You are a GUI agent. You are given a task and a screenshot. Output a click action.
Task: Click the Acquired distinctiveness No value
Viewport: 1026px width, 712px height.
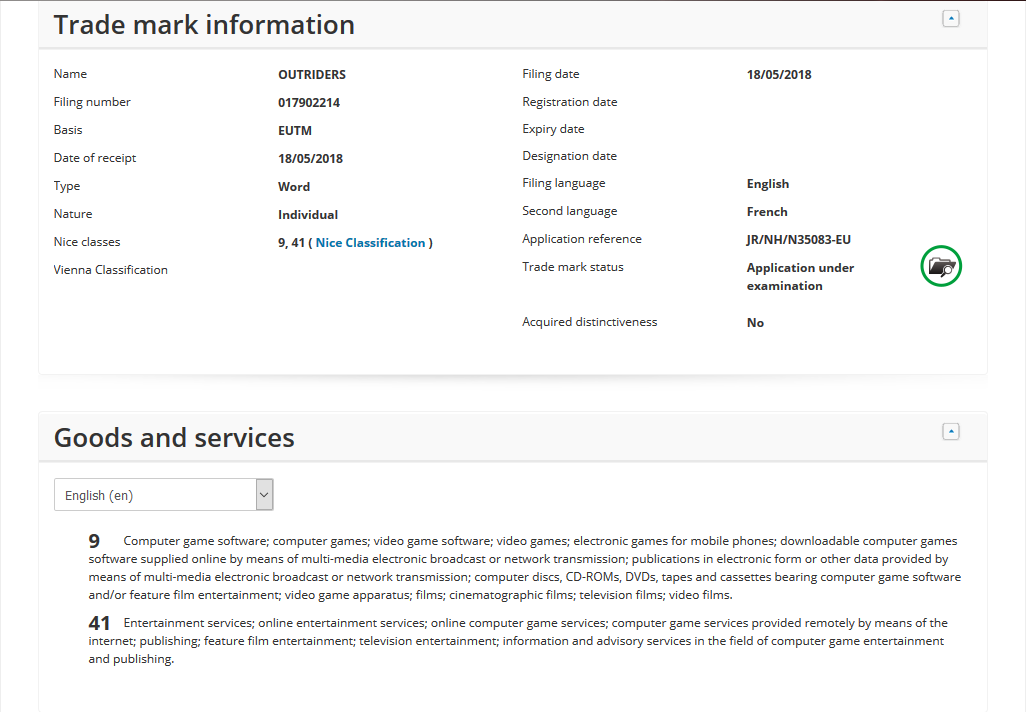coord(755,323)
